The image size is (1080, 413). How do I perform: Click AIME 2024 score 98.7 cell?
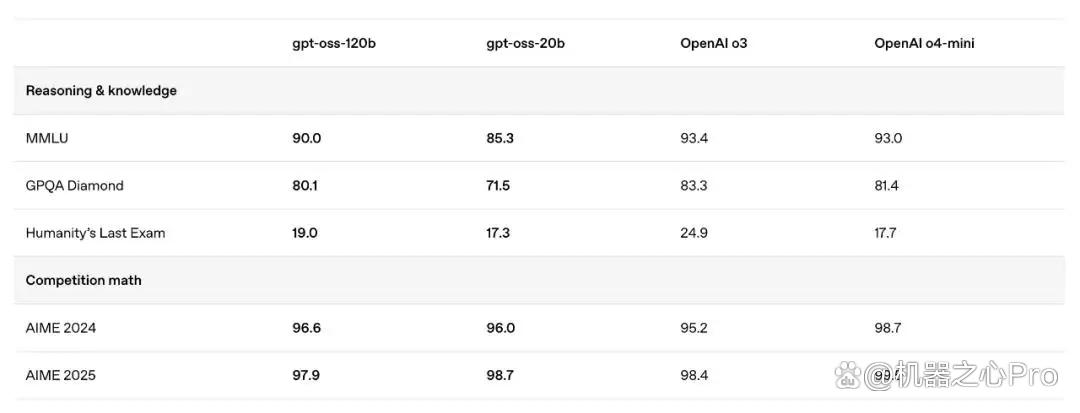coord(889,328)
